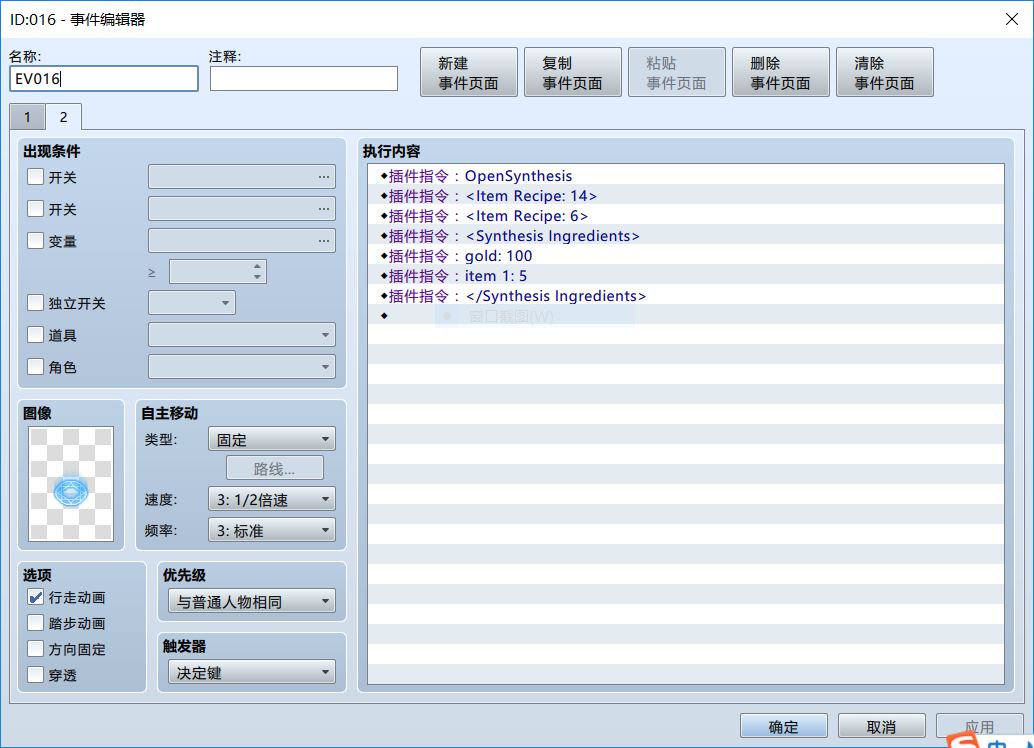Select the closing </Synthesis Ingredients> command line
1034x748 pixels.
click(686, 296)
